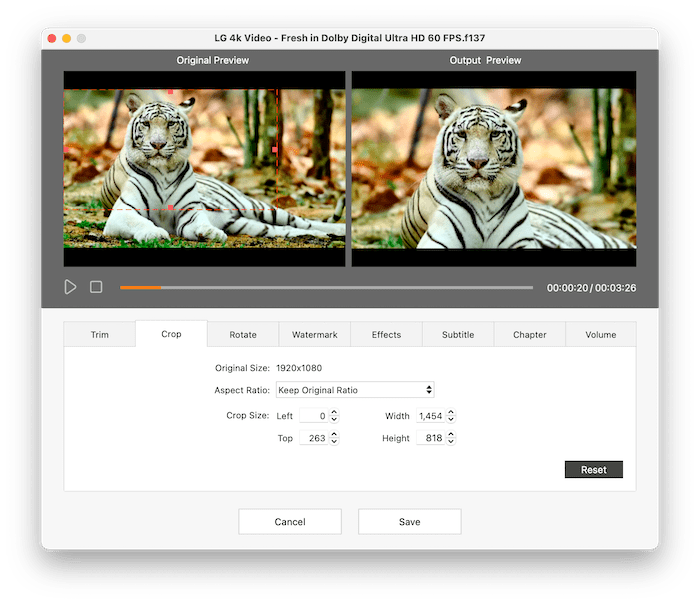This screenshot has height=604, width=700.
Task: Select the Watermark tab
Action: 314,335
